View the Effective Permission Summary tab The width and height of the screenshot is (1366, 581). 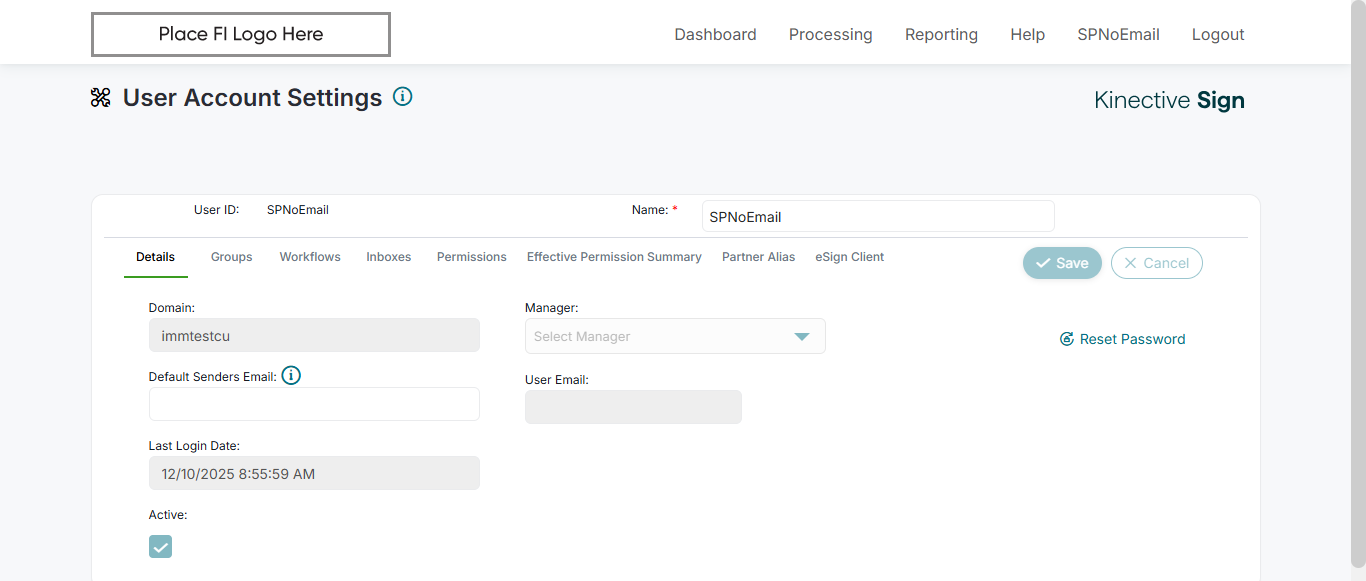point(614,257)
